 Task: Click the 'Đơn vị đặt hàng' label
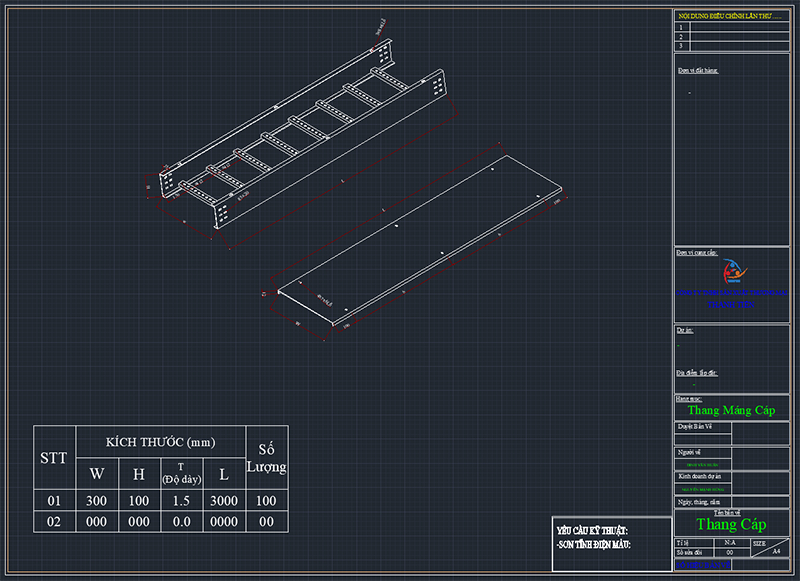pyautogui.click(x=698, y=70)
